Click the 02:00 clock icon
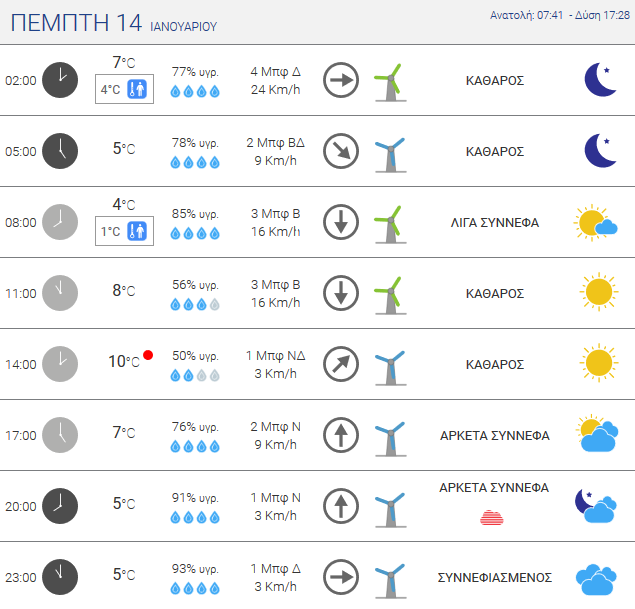 [59, 80]
